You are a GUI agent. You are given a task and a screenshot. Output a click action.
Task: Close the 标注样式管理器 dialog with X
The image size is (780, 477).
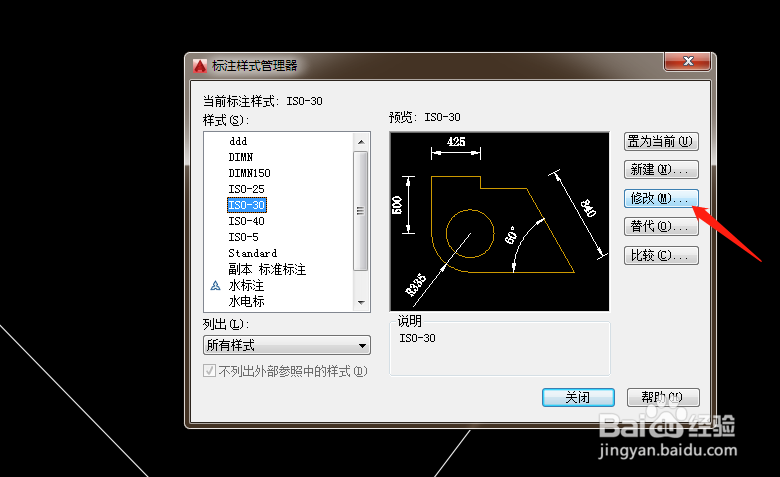[688, 61]
